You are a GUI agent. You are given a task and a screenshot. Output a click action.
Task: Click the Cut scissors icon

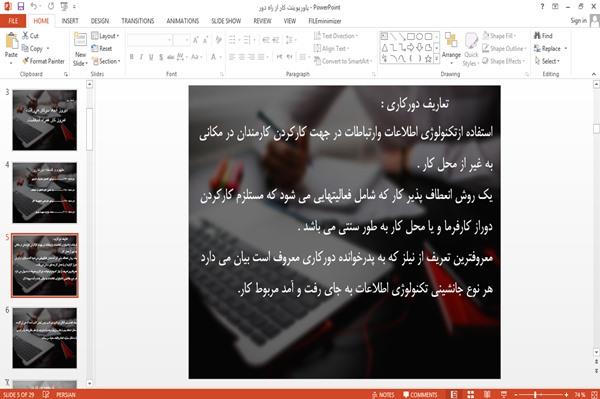coord(25,36)
